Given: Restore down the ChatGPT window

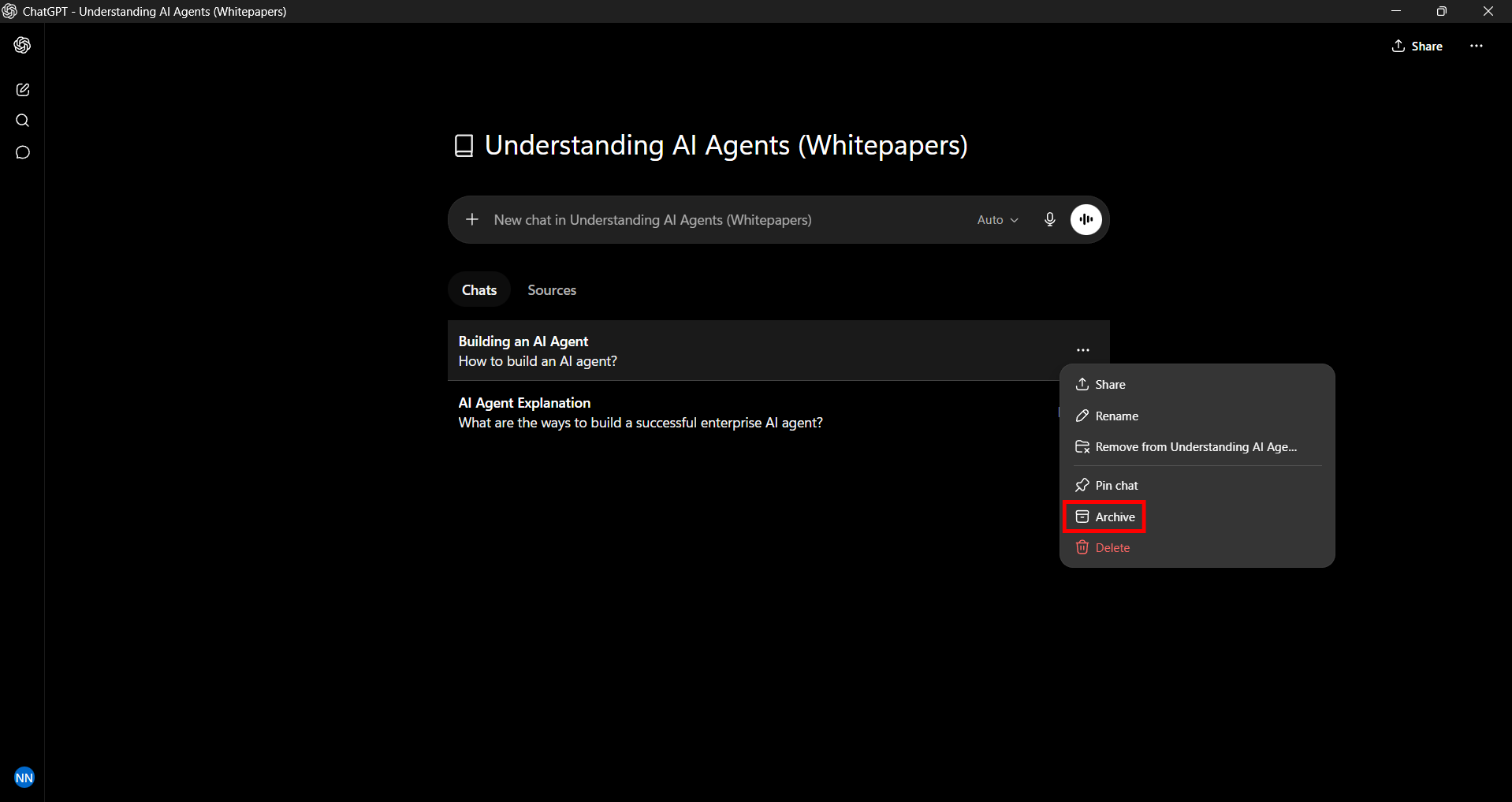Looking at the screenshot, I should (1442, 11).
